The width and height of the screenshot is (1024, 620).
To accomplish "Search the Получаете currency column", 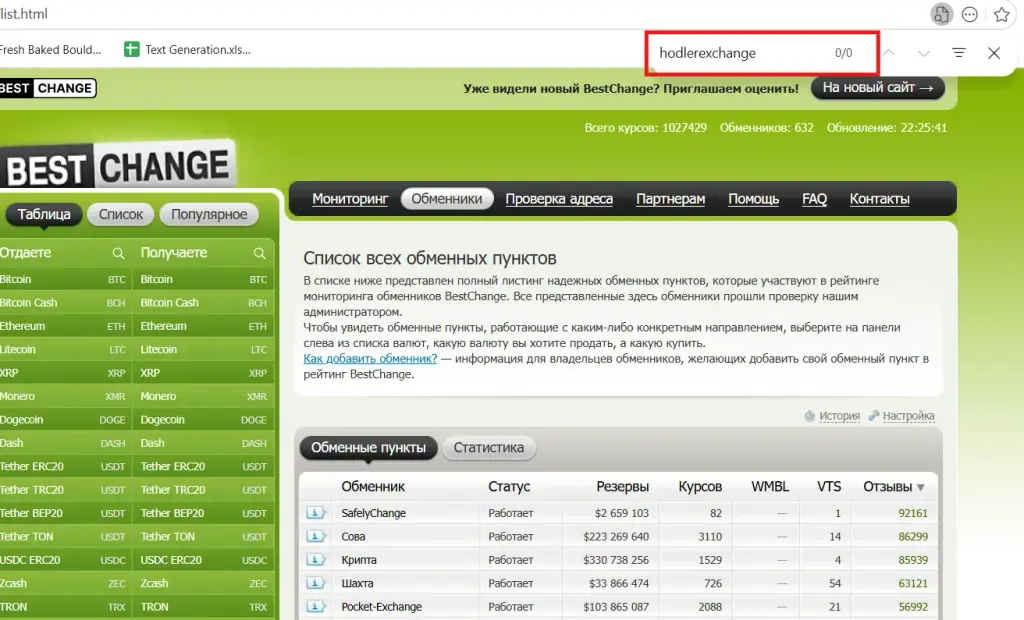I will pos(259,253).
